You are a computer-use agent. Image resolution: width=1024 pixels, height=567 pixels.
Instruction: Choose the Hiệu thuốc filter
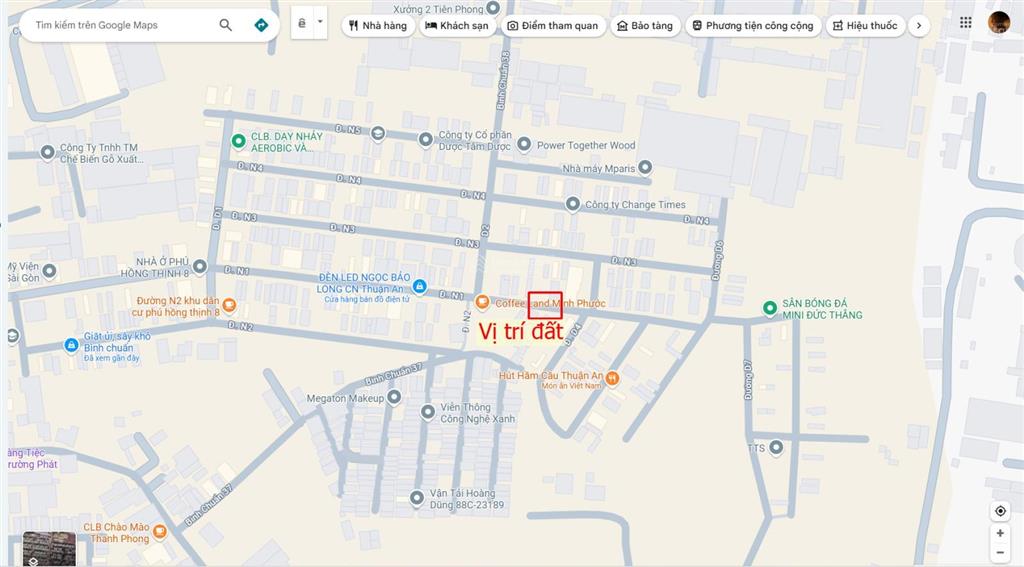tap(865, 25)
